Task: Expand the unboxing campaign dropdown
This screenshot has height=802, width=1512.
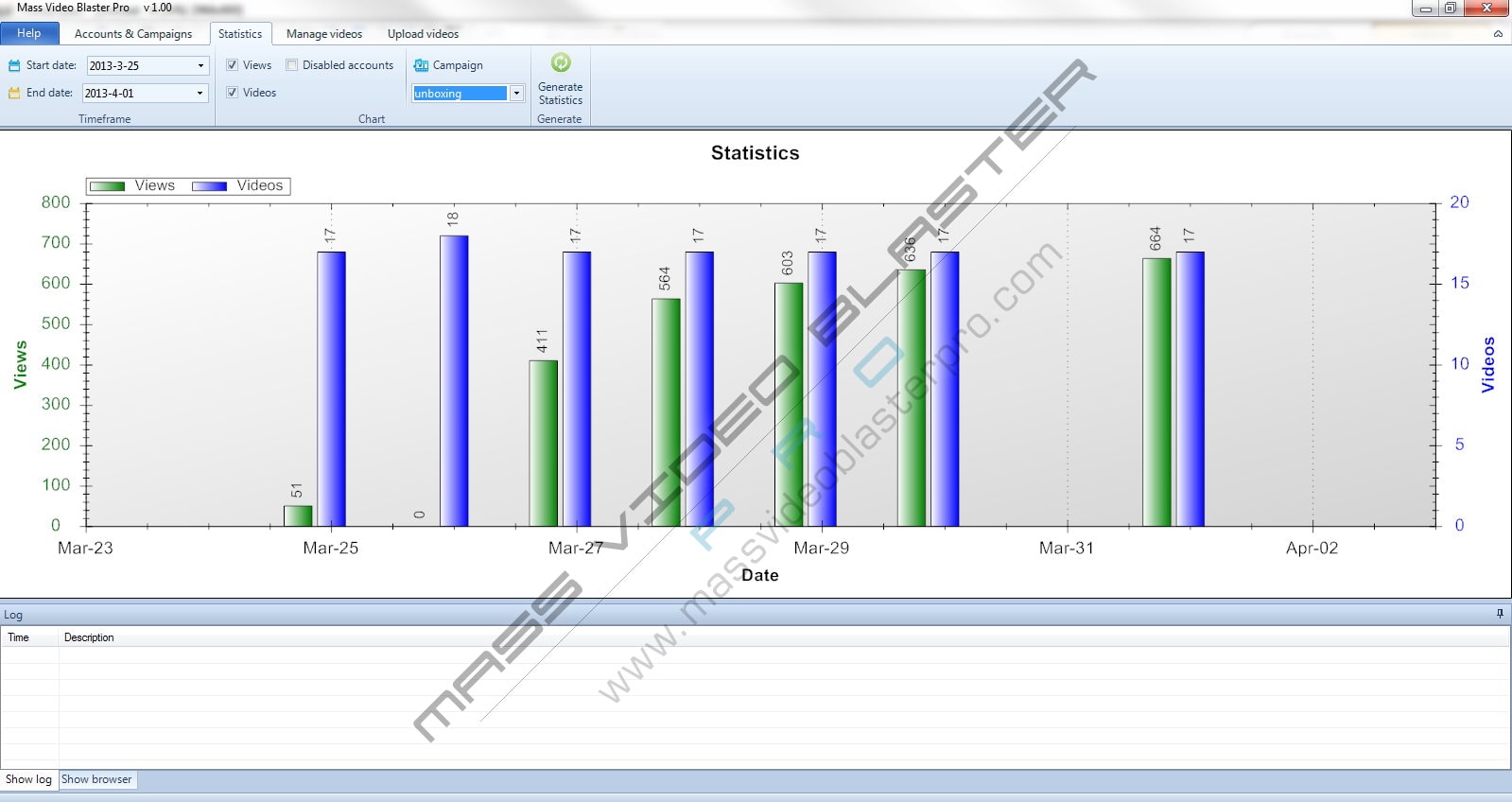Action: (516, 94)
